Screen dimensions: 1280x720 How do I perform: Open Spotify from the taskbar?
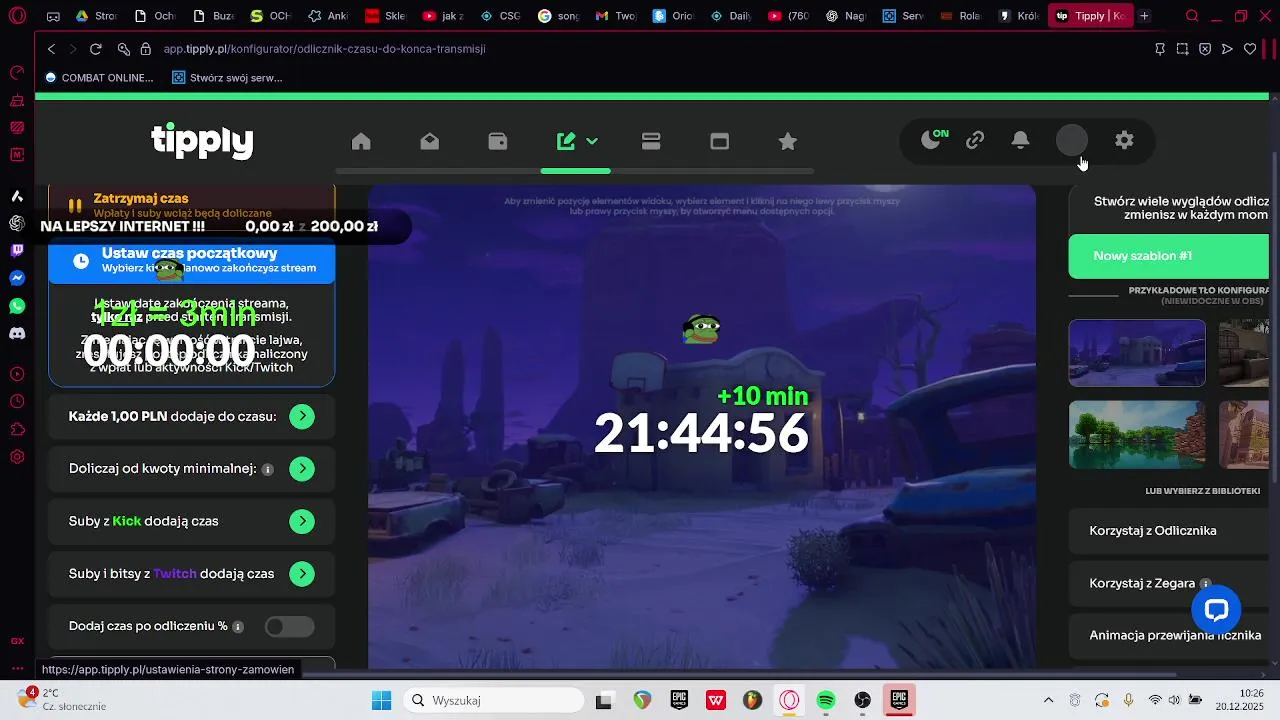click(826, 700)
